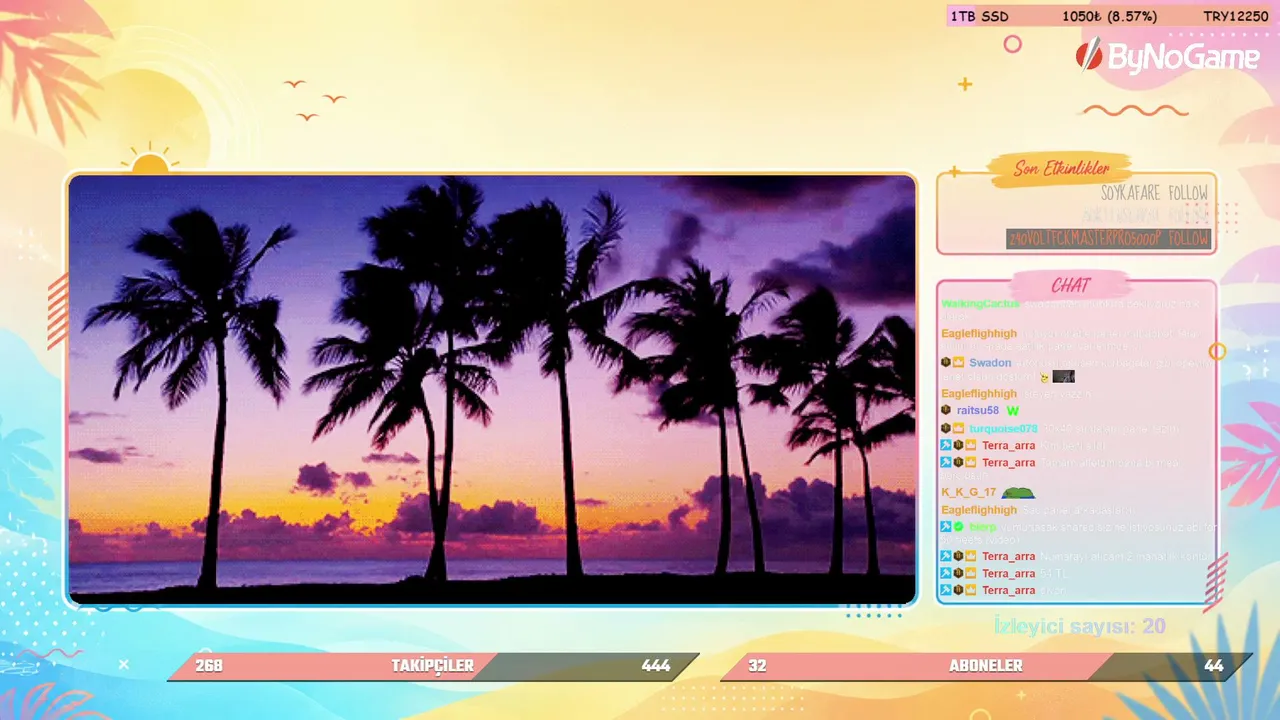The height and width of the screenshot is (720, 1280).
Task: Click the palm tree sunset video
Action: click(492, 390)
